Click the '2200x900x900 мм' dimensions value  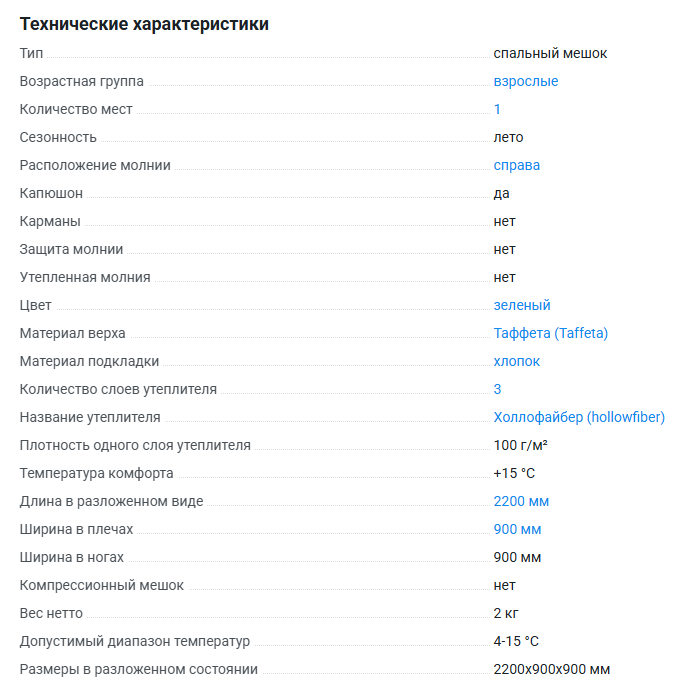pos(551,669)
